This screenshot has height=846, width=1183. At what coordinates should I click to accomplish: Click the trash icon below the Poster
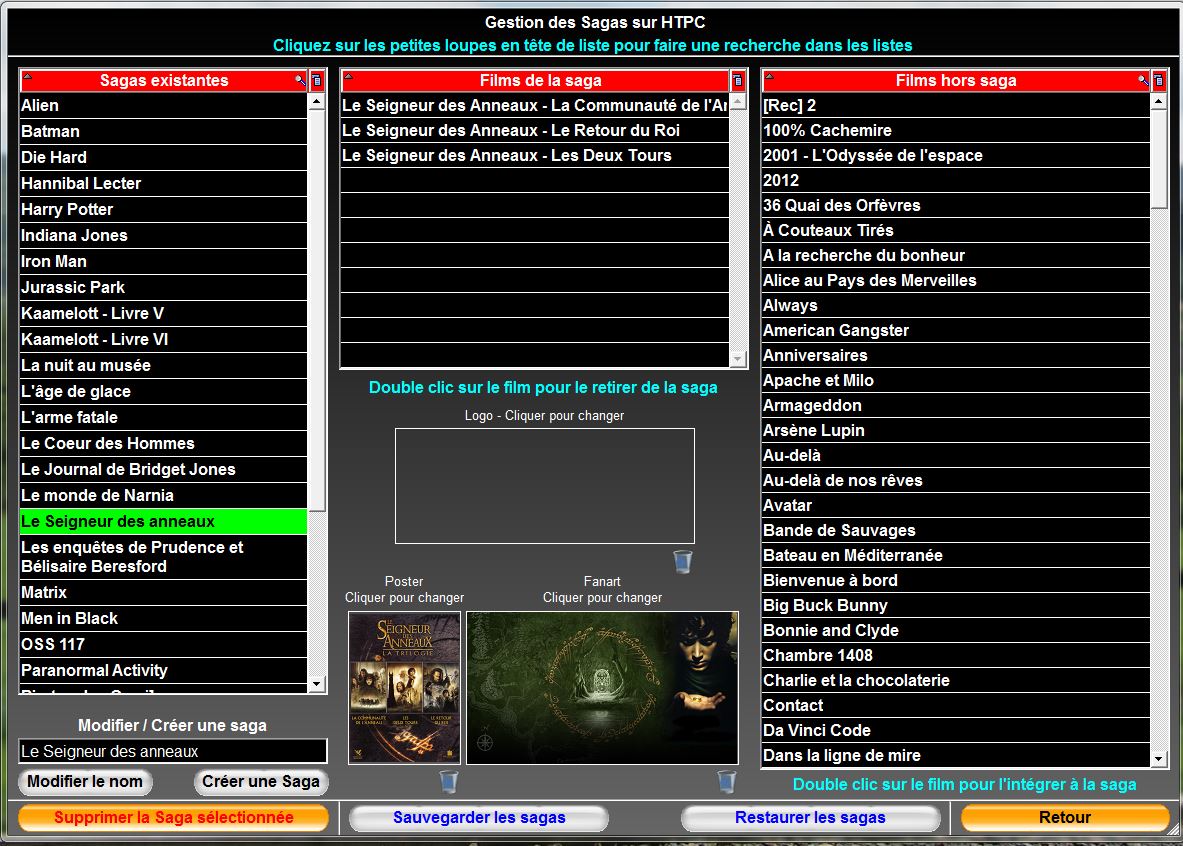click(449, 781)
